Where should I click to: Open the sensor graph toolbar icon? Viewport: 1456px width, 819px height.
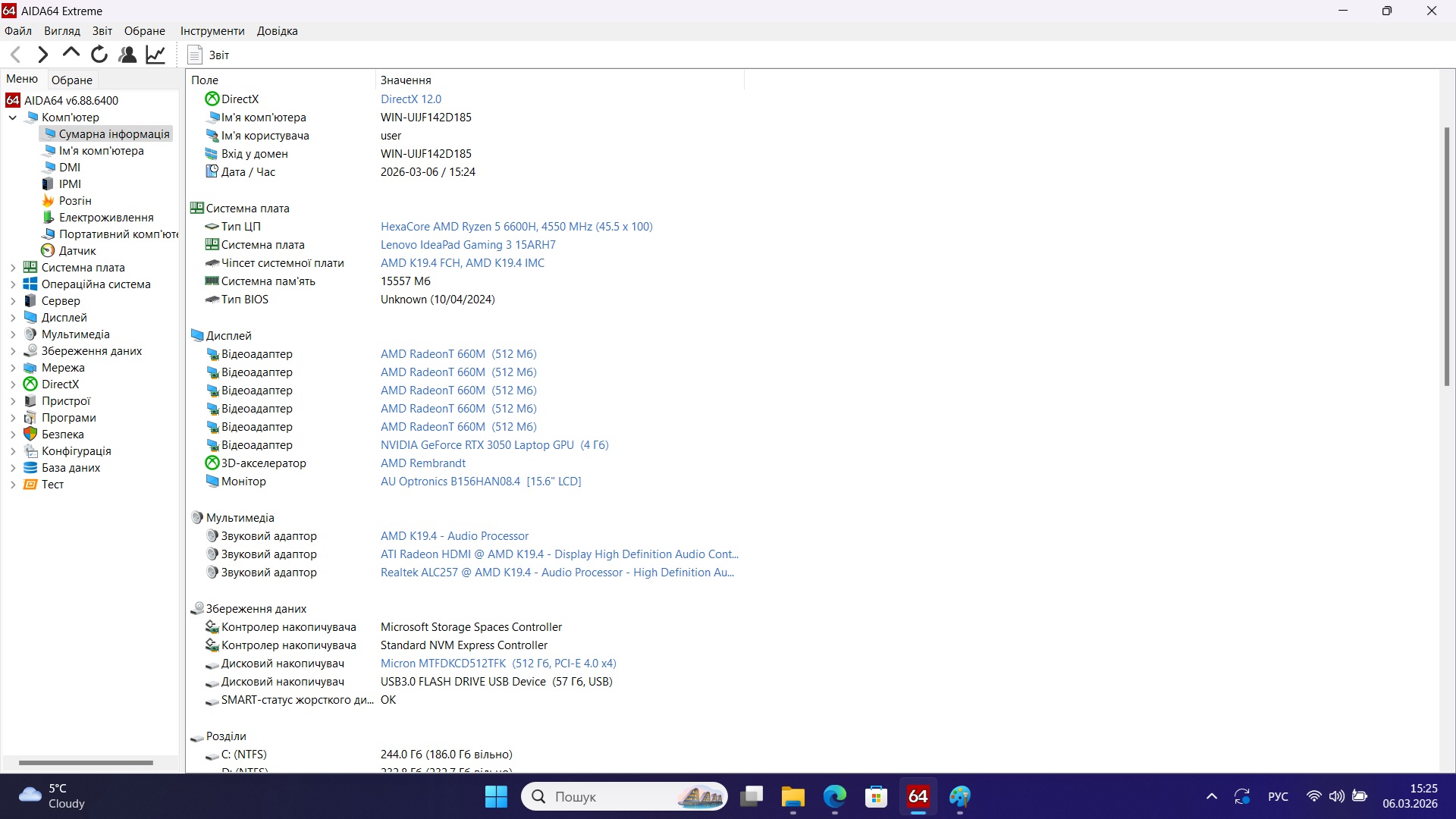point(155,54)
